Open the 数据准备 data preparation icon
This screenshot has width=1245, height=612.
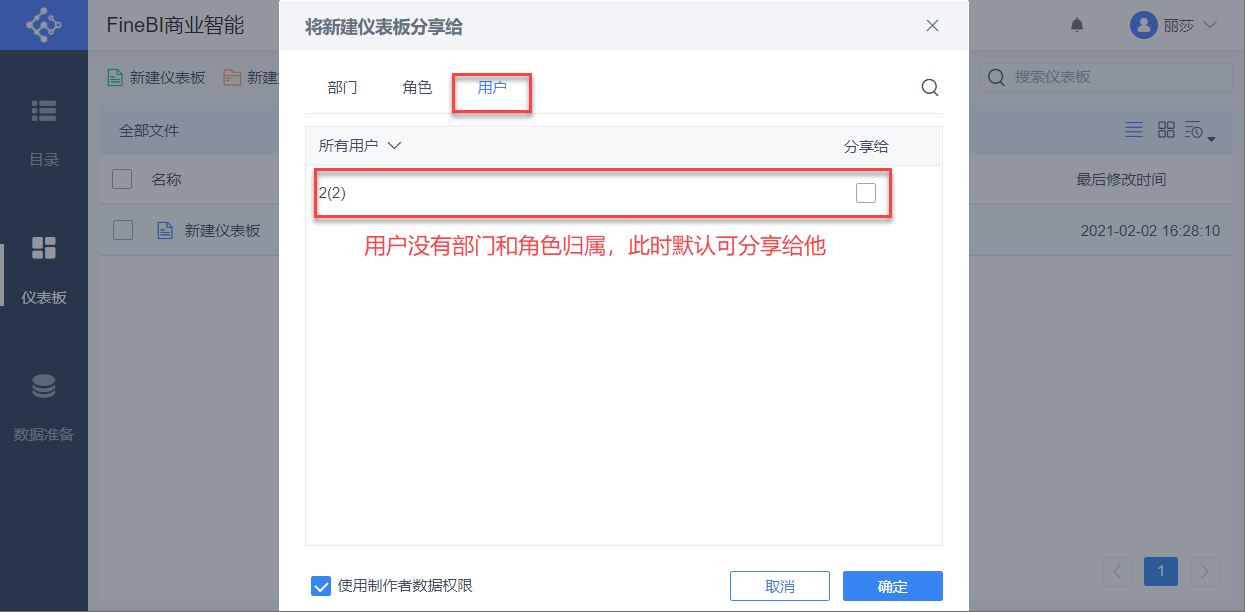44,386
